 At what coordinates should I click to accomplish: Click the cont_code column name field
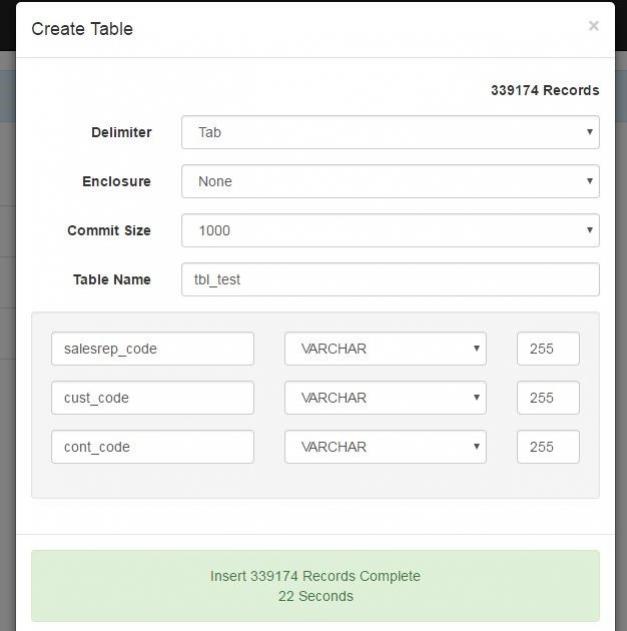coord(152,447)
